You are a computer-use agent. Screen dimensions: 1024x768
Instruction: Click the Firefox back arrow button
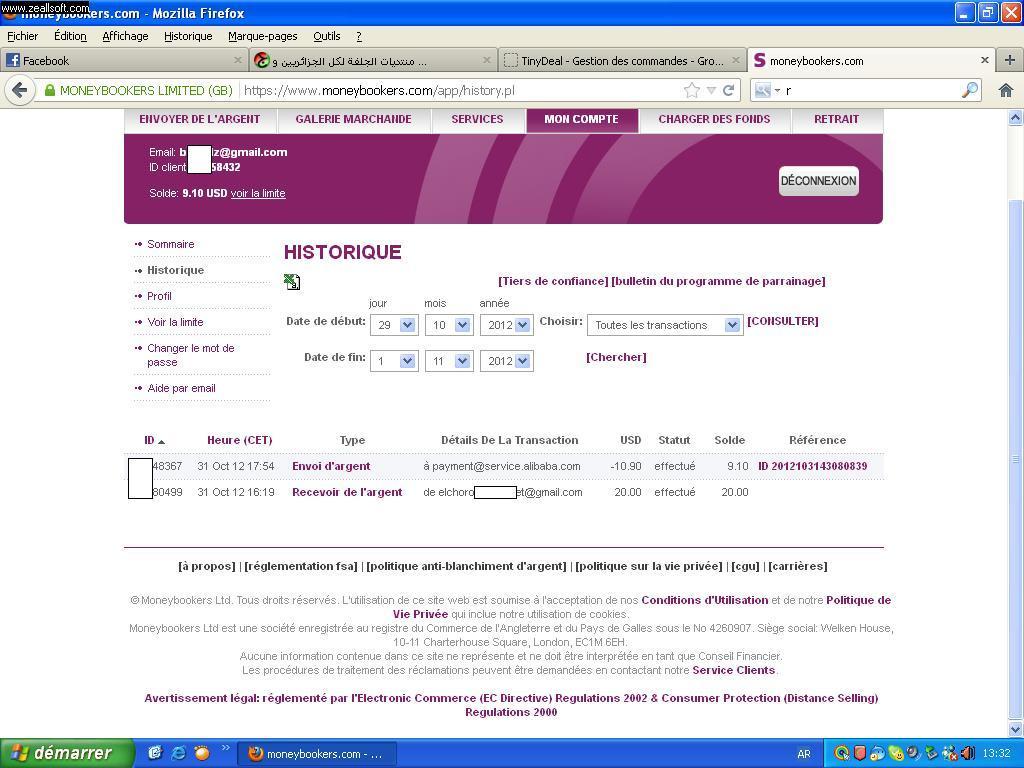tap(20, 90)
